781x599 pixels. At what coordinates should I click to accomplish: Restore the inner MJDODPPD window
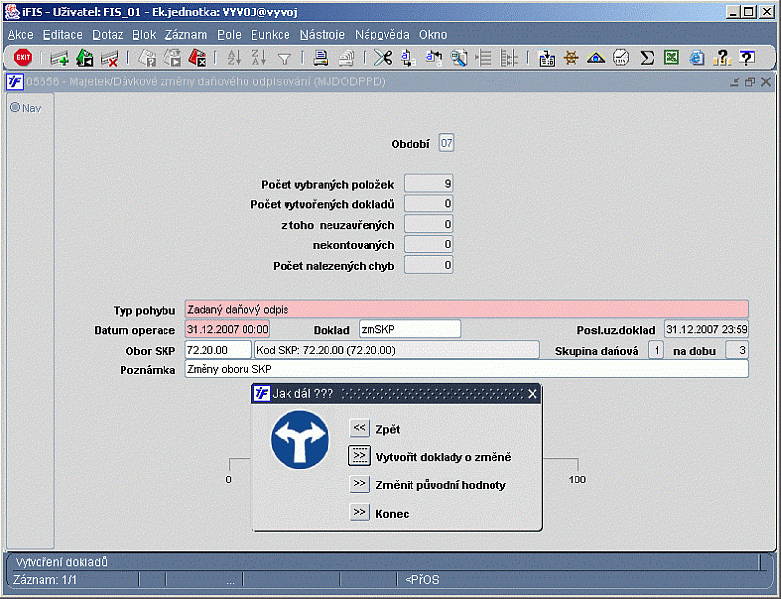[x=750, y=82]
